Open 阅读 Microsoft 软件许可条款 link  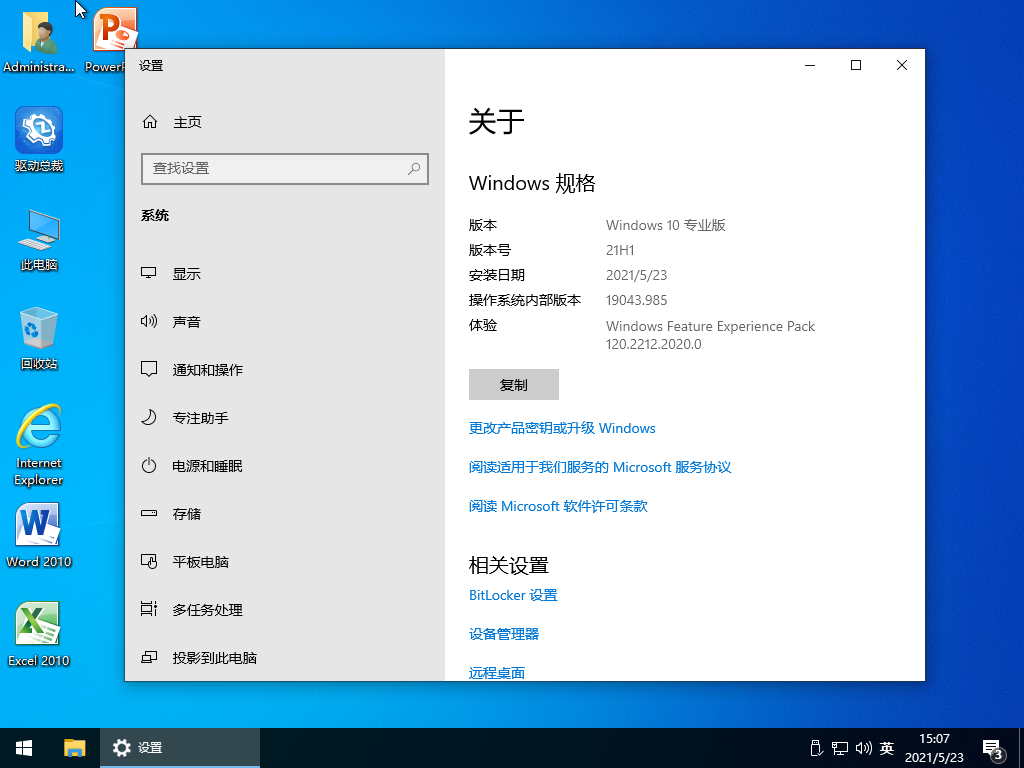[558, 506]
